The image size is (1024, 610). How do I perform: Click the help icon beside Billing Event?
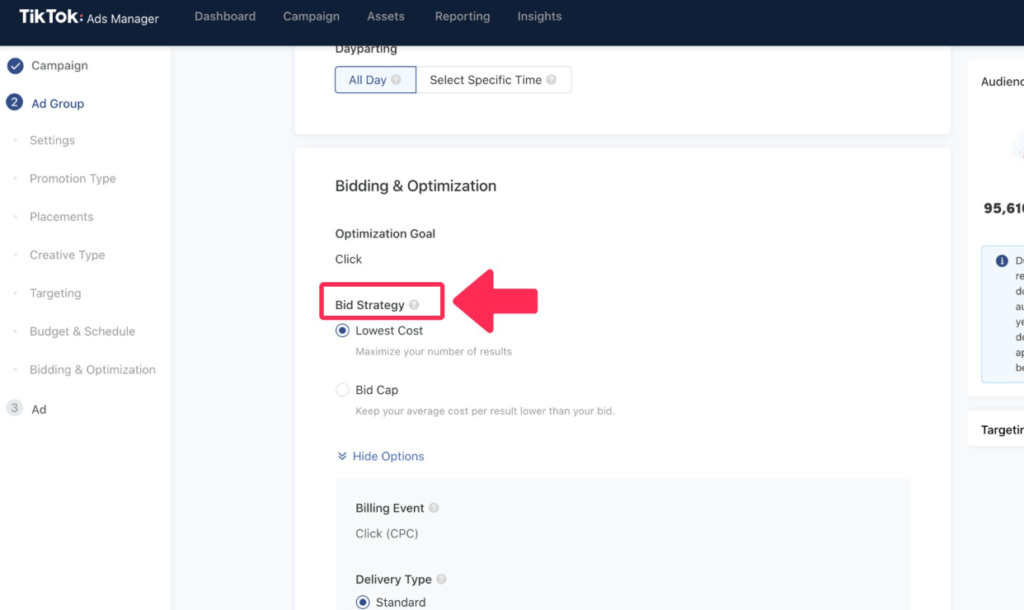[x=434, y=508]
